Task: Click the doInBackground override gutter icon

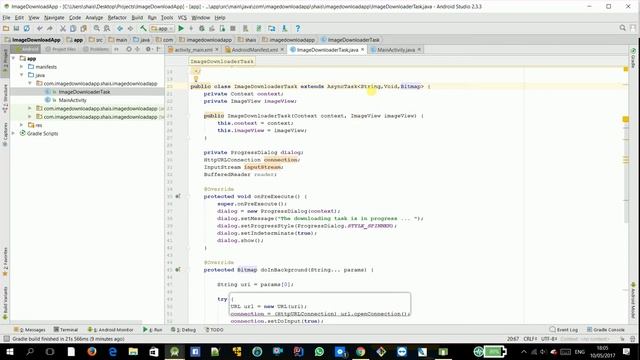Action: 178,270
